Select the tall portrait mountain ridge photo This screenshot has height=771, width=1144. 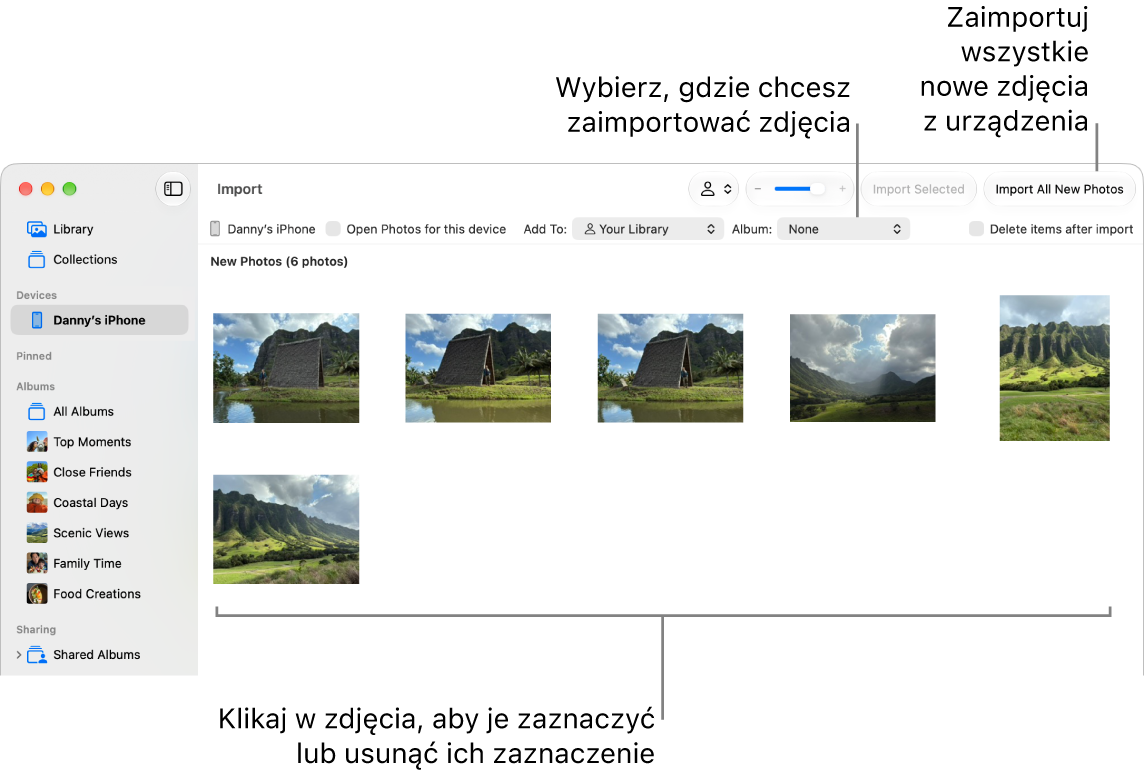(x=1055, y=368)
